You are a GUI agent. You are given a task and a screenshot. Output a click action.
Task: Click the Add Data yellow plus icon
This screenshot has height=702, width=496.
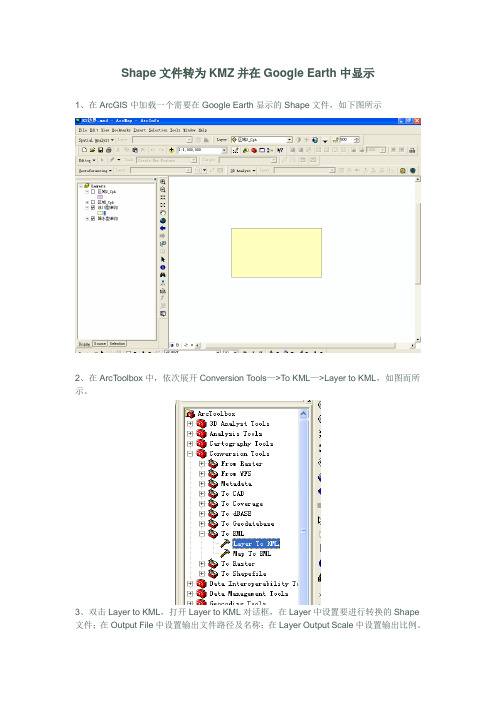tap(171, 150)
